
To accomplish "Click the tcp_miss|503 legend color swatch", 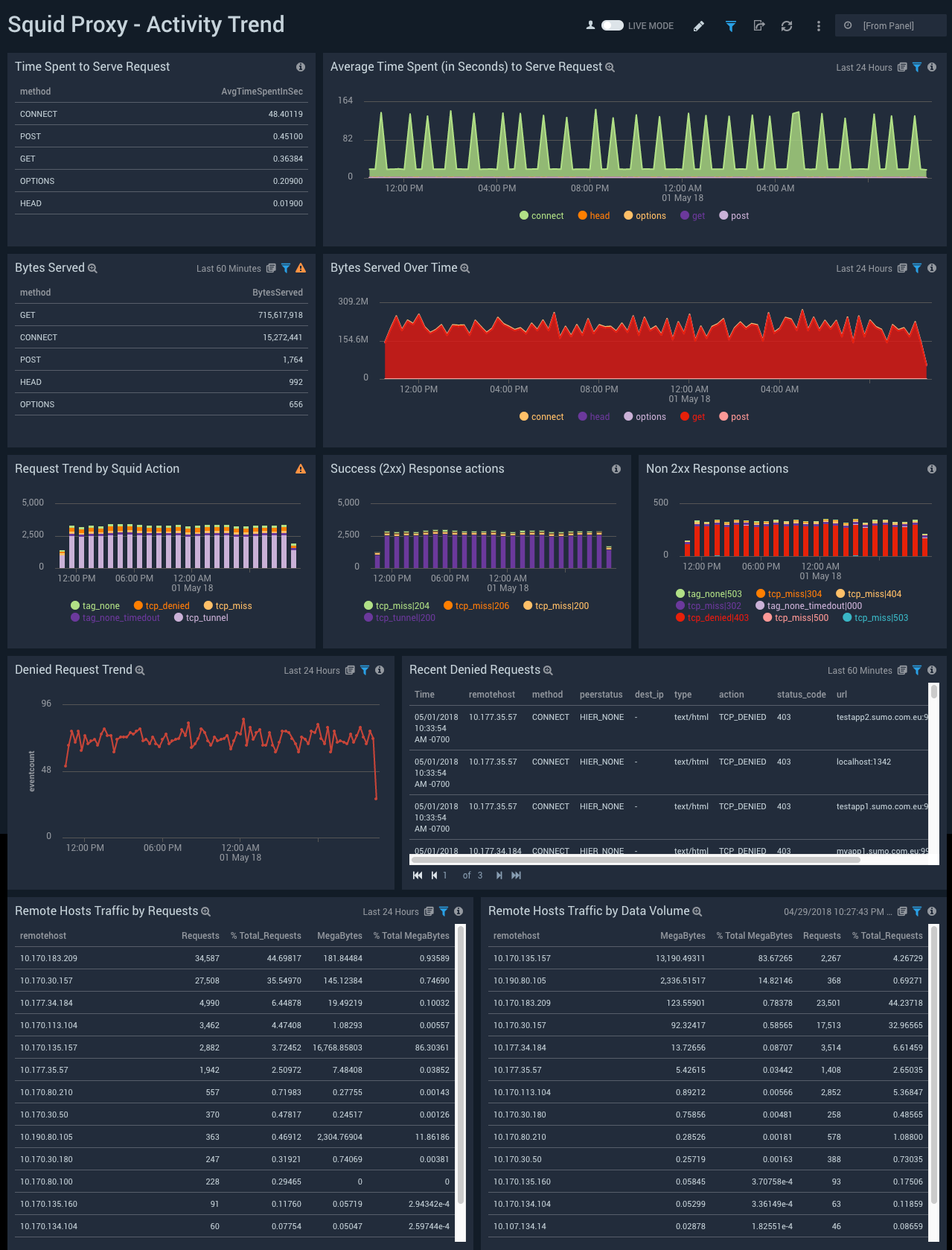I will pyautogui.click(x=847, y=618).
